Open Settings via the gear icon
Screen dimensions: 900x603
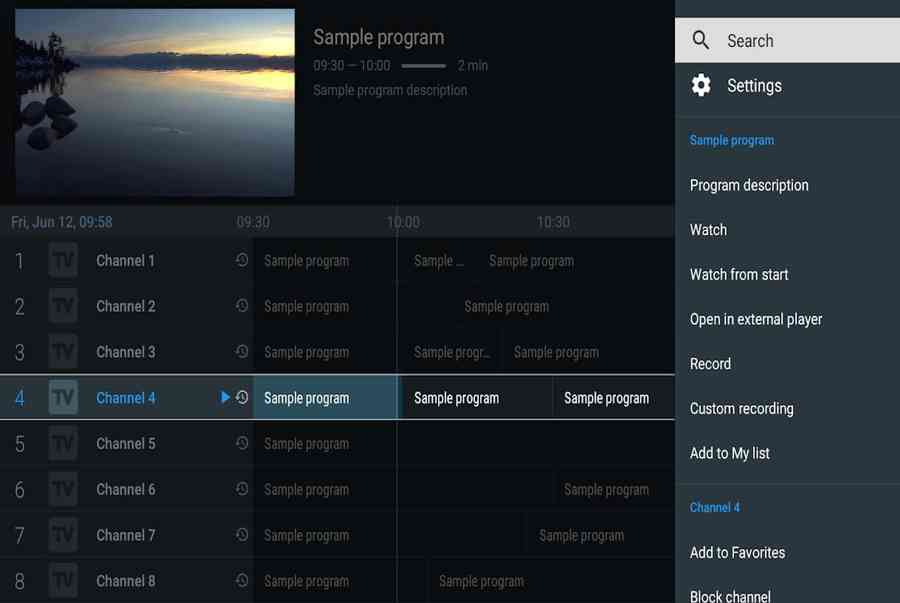pos(701,85)
